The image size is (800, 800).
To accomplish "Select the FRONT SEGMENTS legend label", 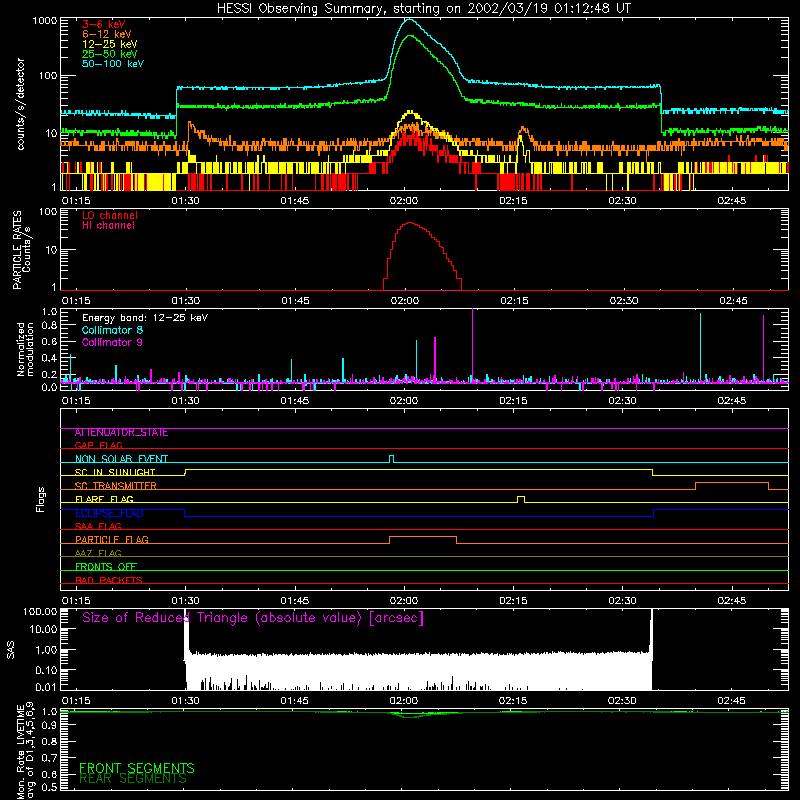I will tap(137, 768).
